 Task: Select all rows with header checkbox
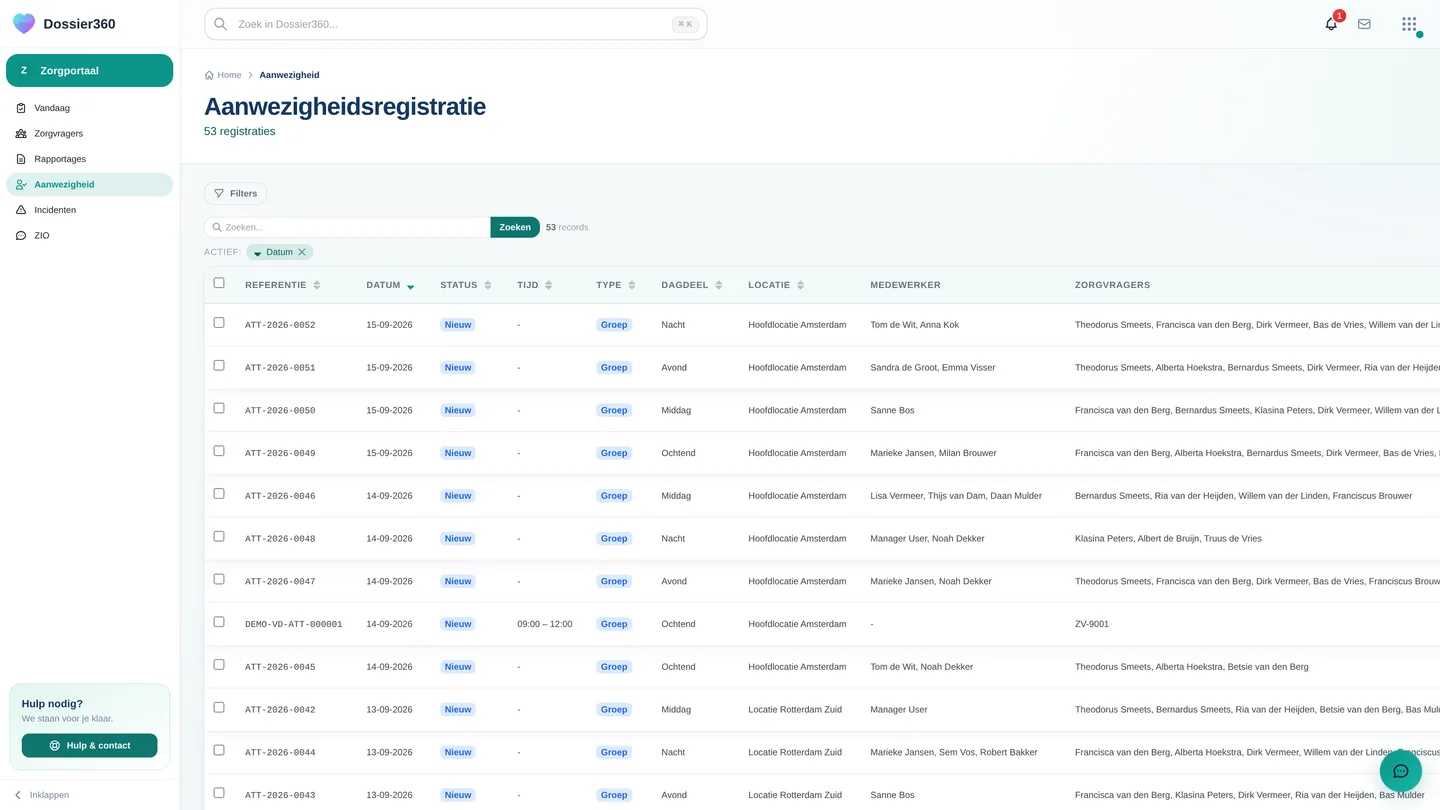219,283
